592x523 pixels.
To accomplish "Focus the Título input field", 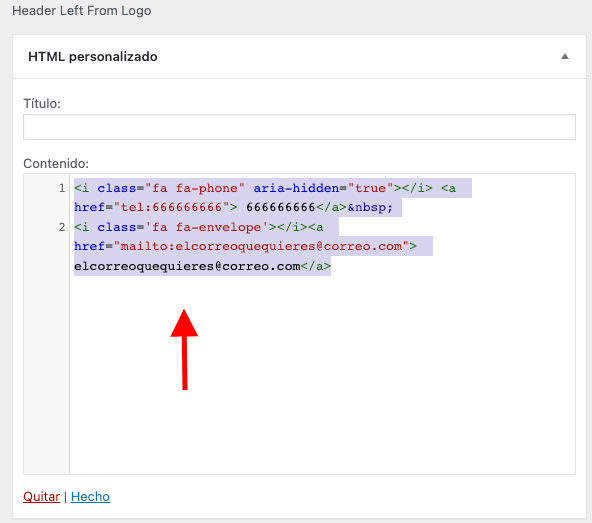I will (299, 127).
